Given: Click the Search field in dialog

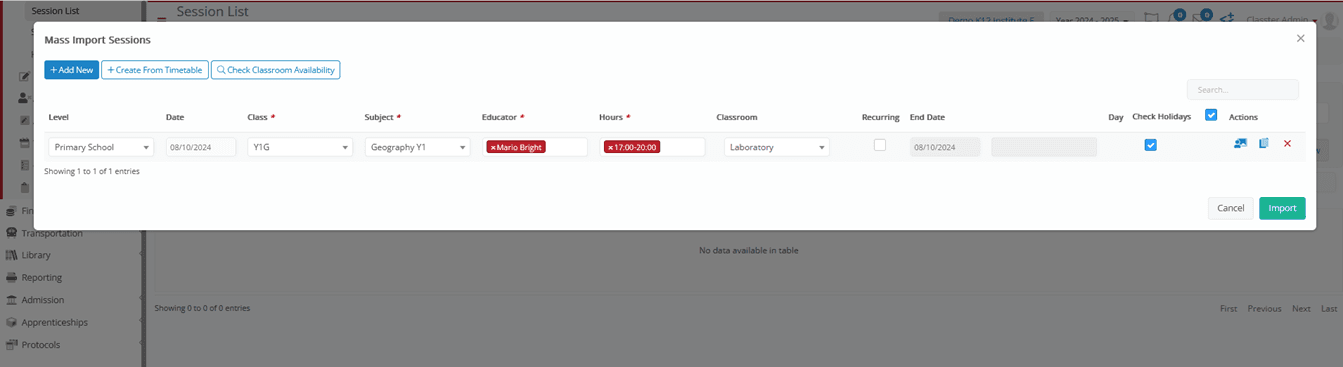Looking at the screenshot, I should click(x=1243, y=90).
